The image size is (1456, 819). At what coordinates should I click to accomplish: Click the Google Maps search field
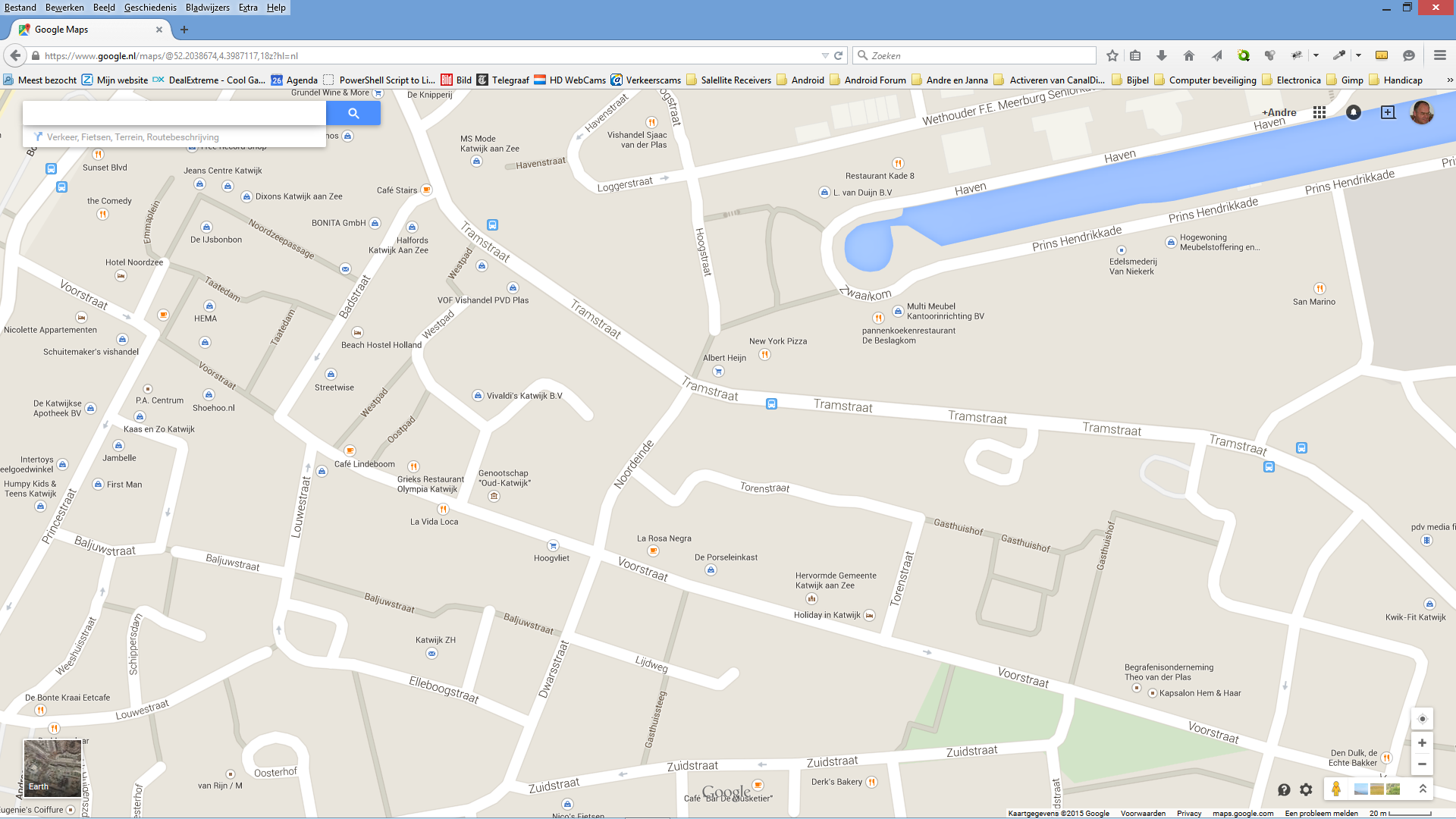174,113
